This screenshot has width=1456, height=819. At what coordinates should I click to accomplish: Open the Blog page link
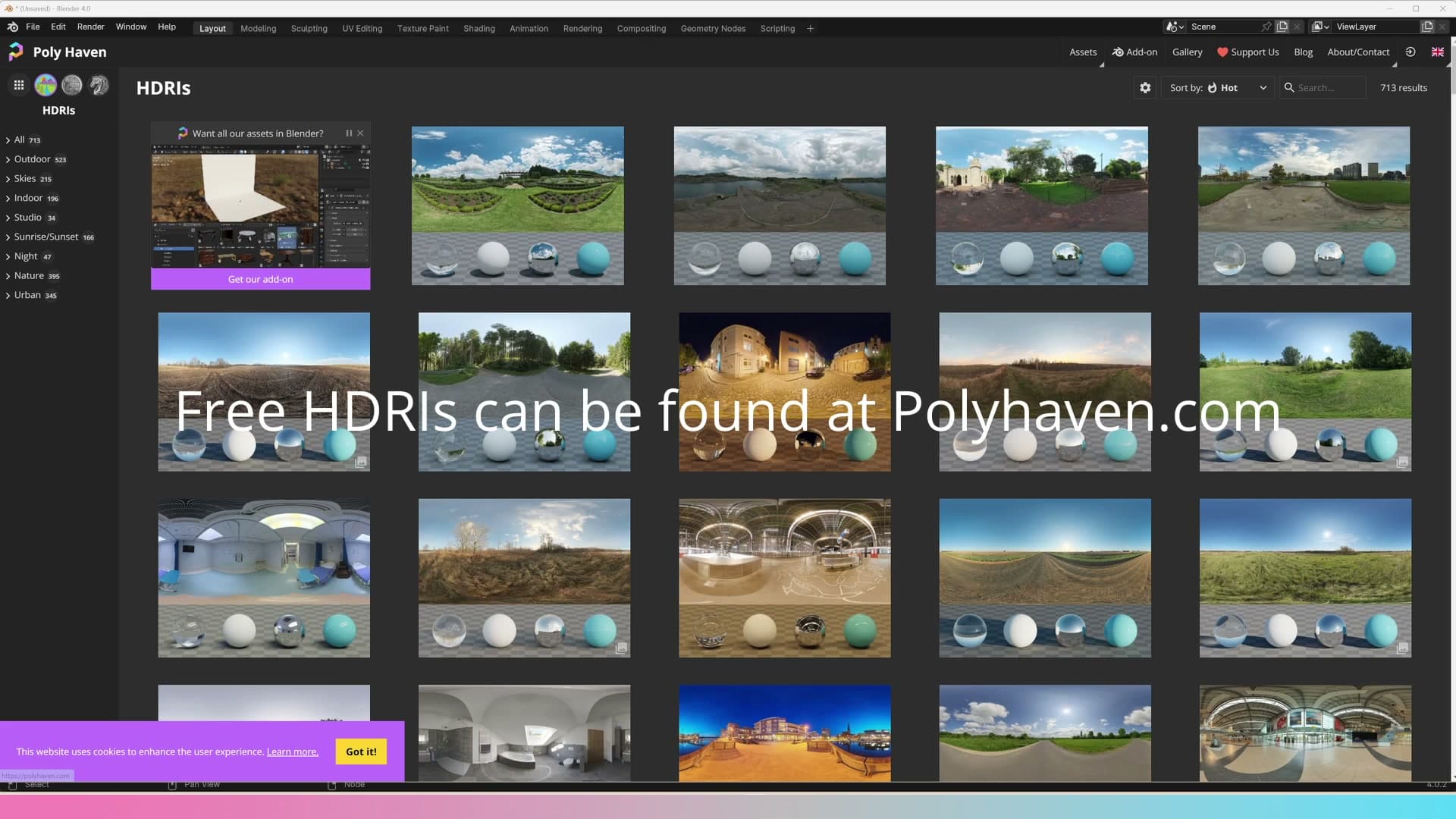[x=1304, y=52]
